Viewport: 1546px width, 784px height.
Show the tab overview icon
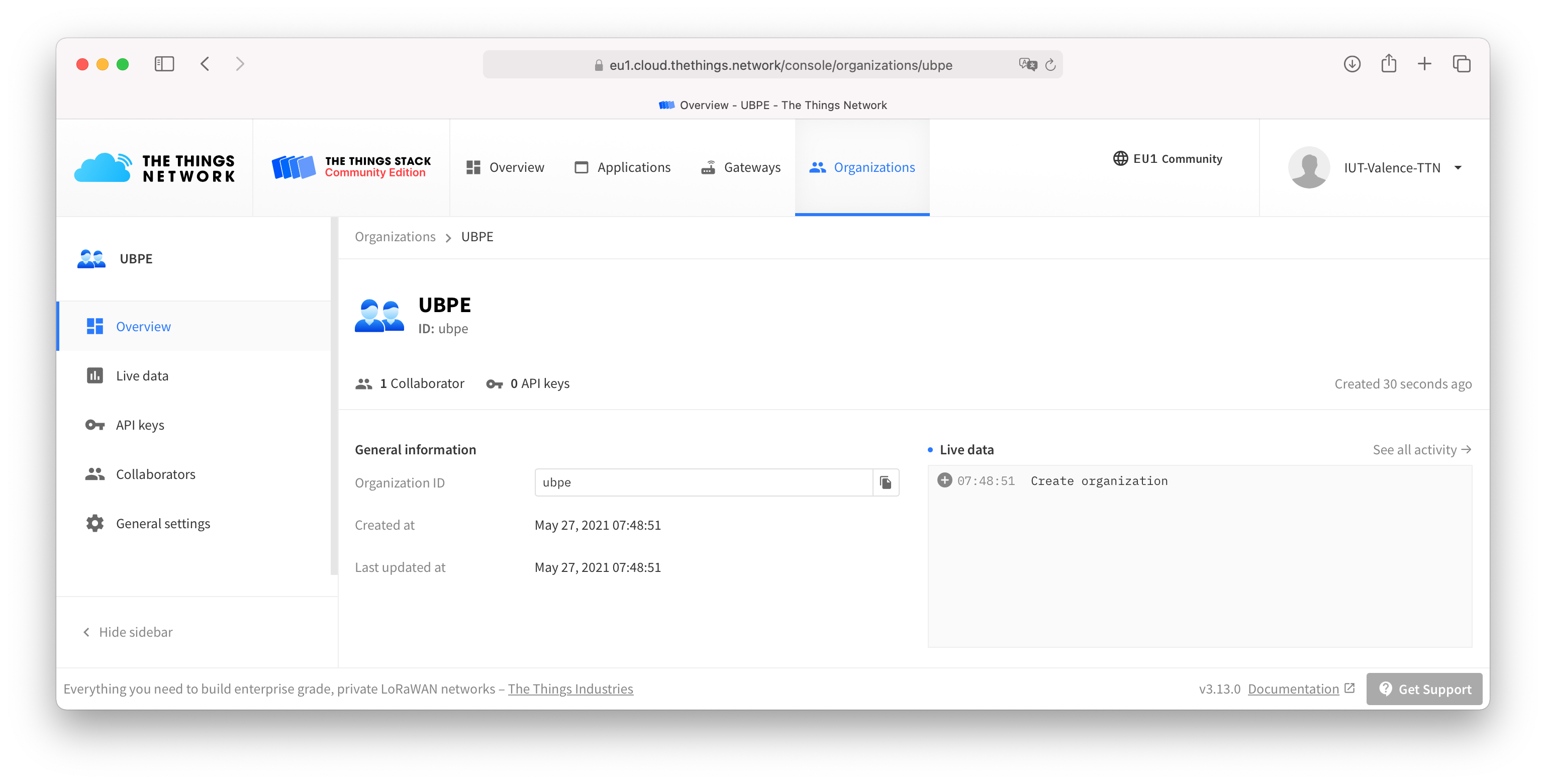[1462, 64]
